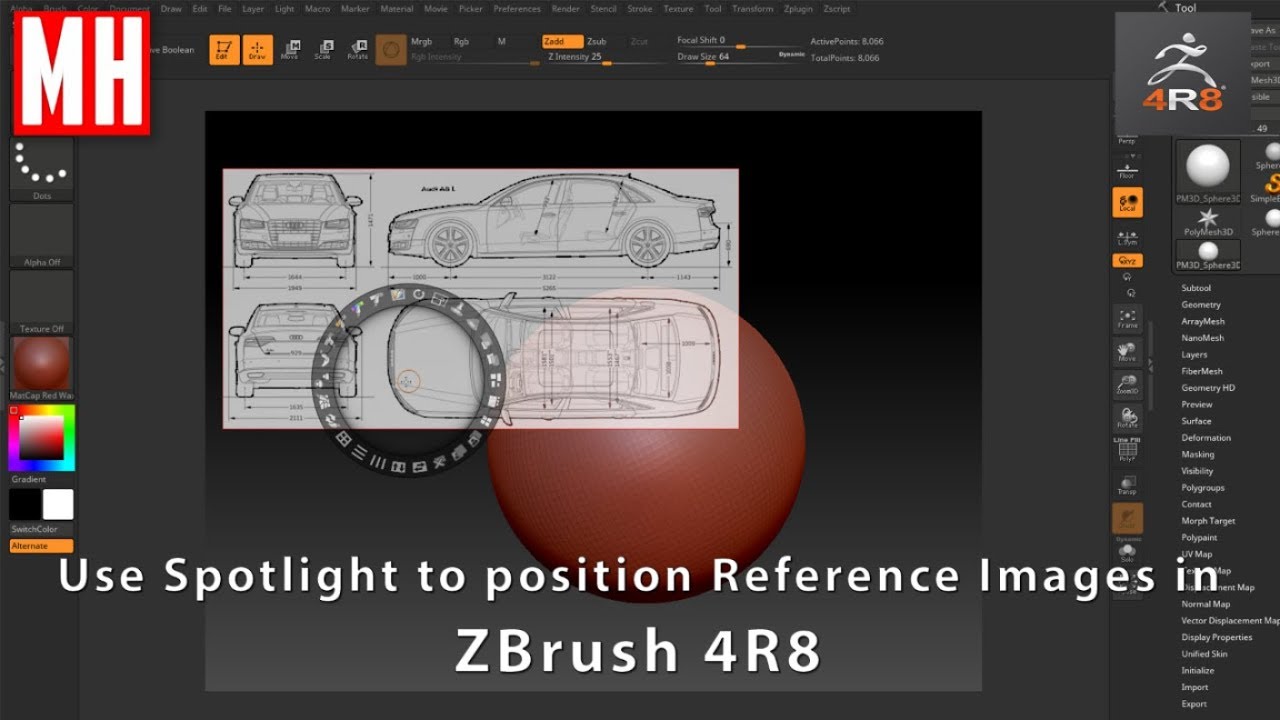Expand the Geometry sub-palette
The image size is (1280, 720).
1201,305
